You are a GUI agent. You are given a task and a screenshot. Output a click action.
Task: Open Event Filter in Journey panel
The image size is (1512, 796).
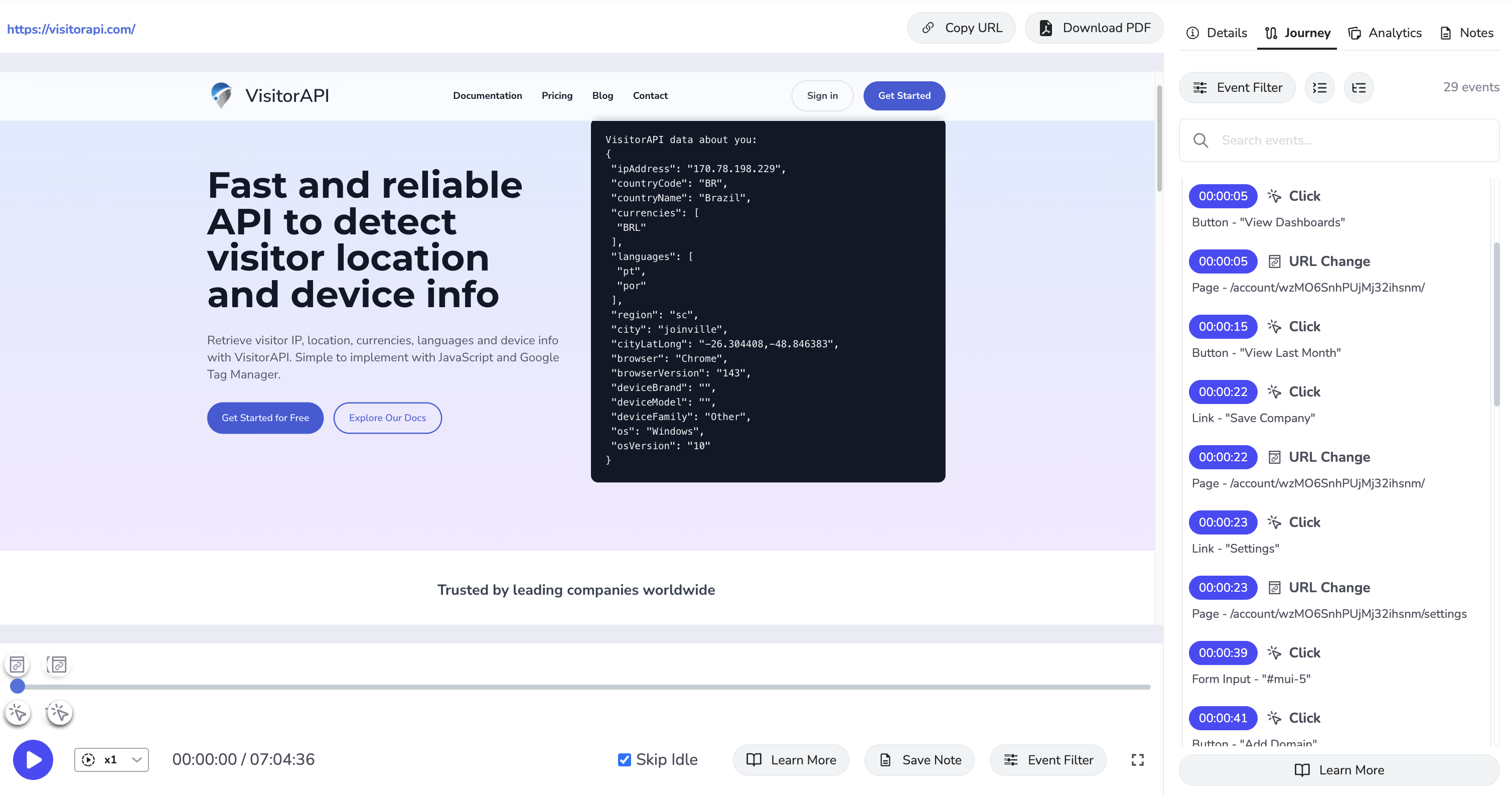[1237, 87]
